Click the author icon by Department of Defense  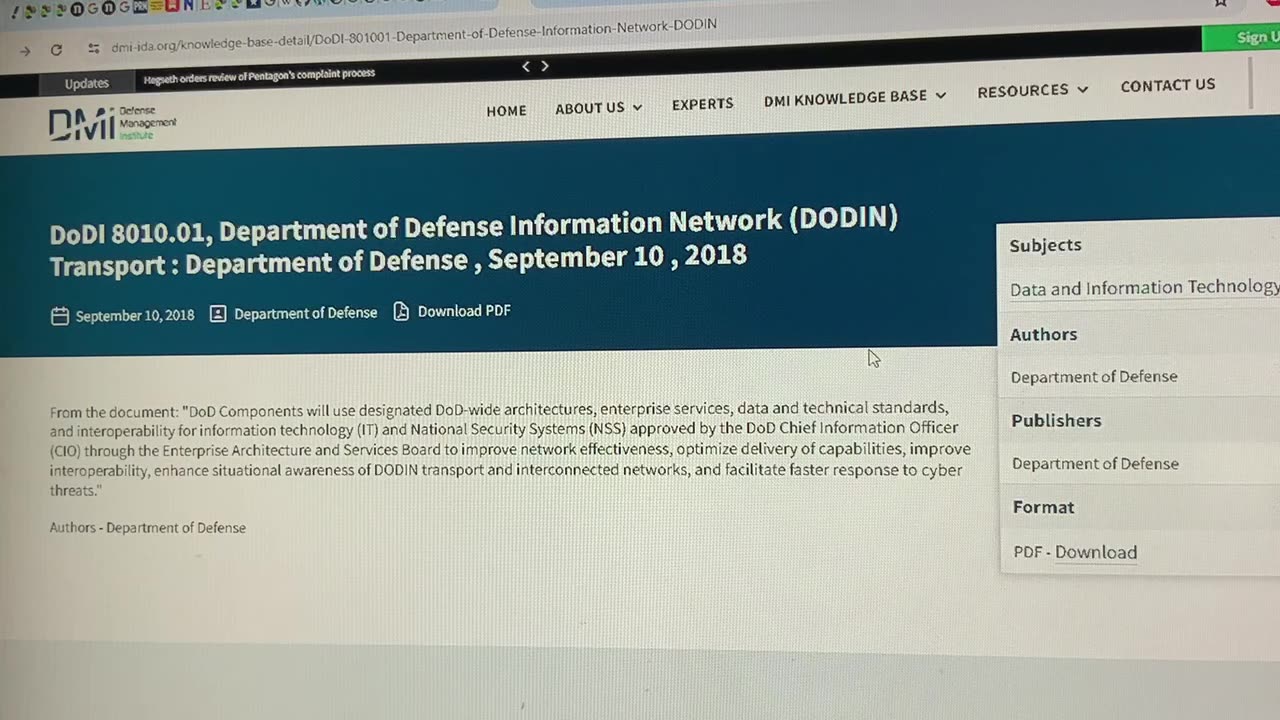[218, 314]
